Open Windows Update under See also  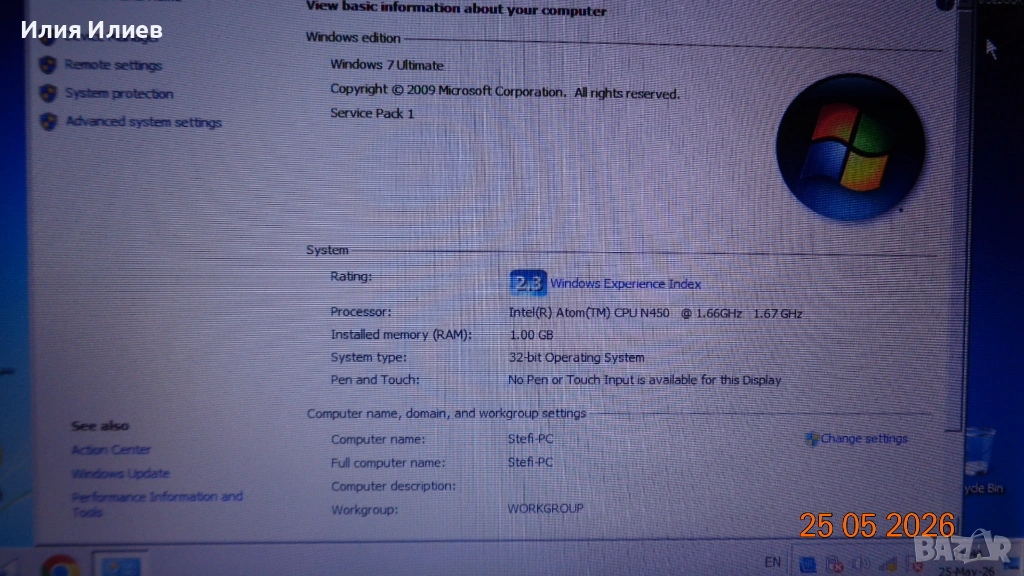pyautogui.click(x=120, y=473)
